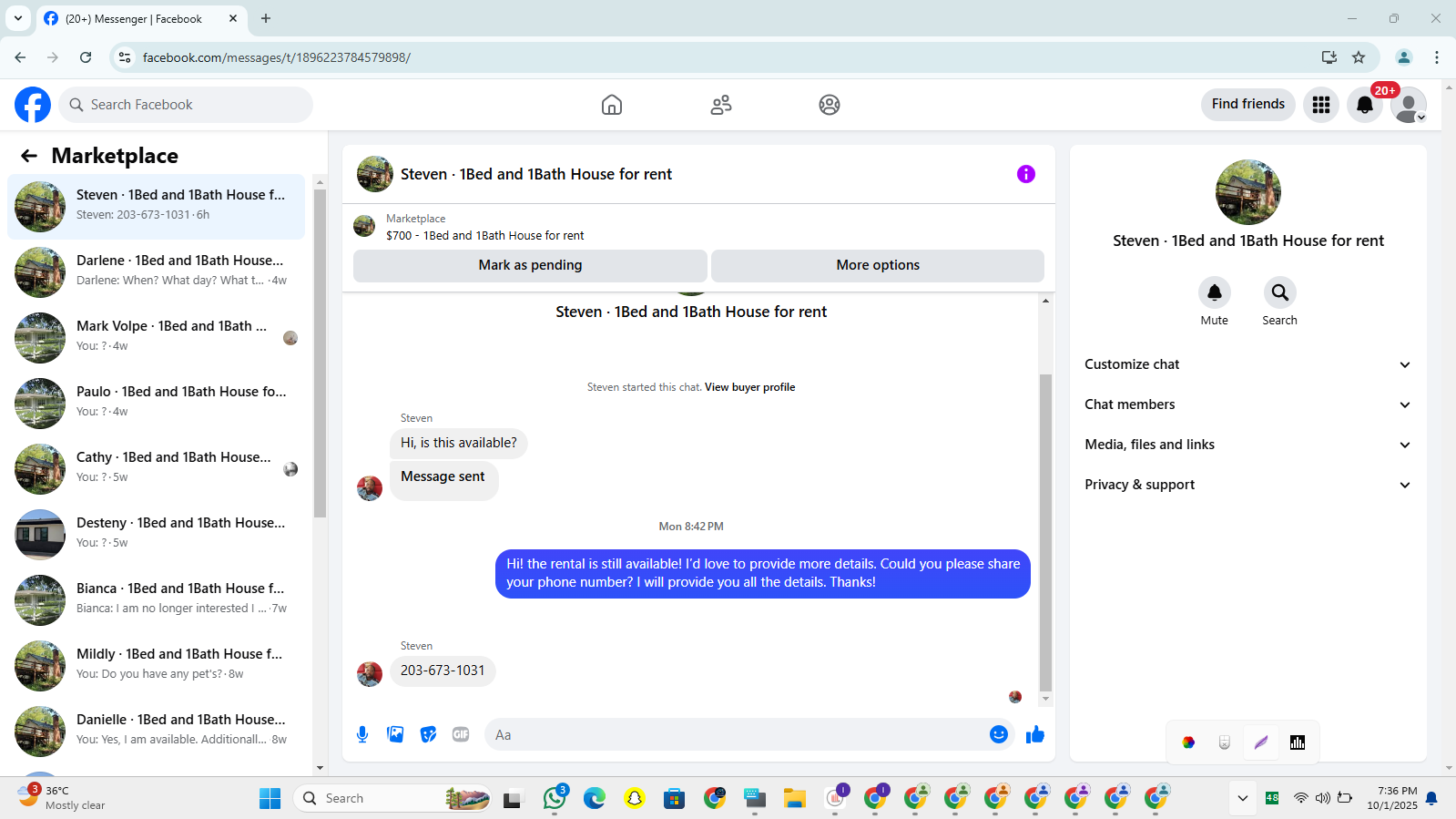This screenshot has height=819, width=1456.
Task: Mute this conversation with the bell icon
Action: coord(1215,292)
